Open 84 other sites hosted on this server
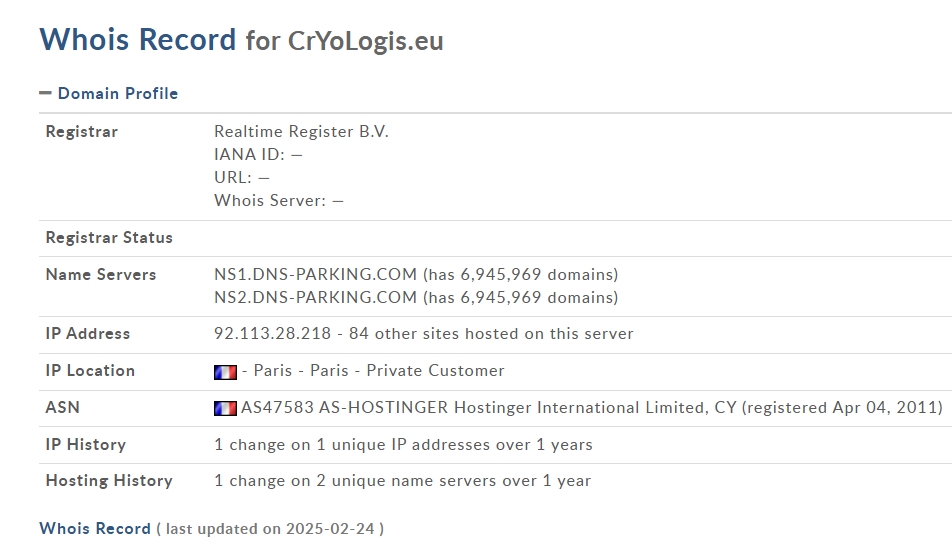Image resolution: width=952 pixels, height=545 pixels. (491, 334)
